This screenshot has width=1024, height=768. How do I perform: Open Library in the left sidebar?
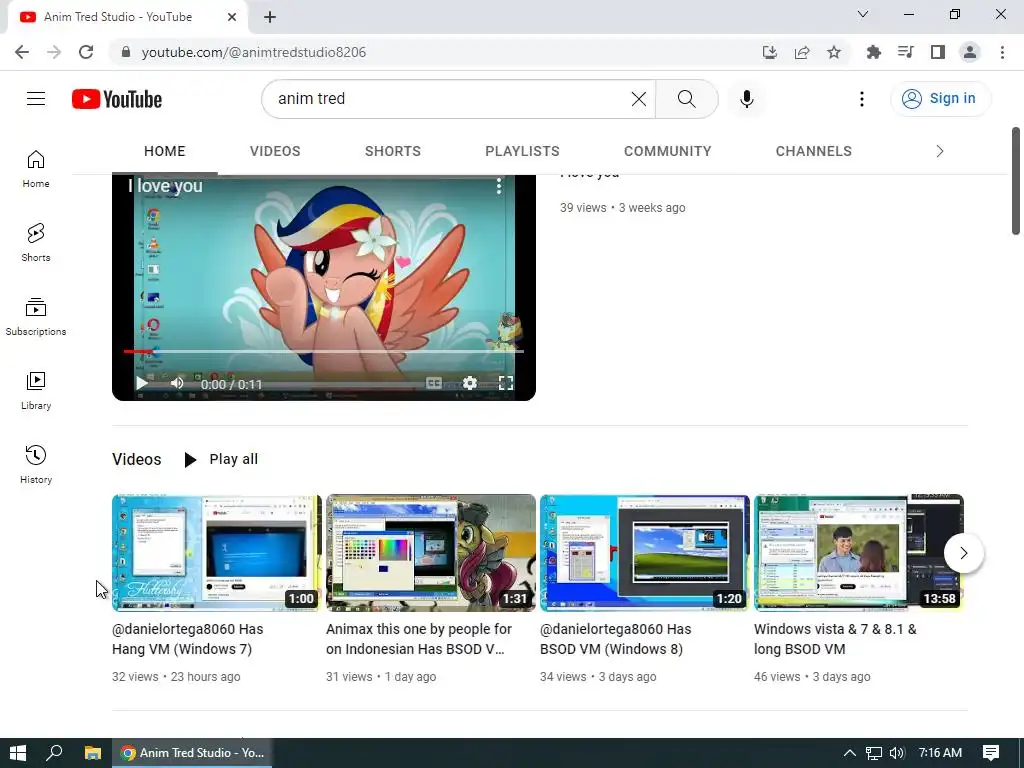point(36,391)
